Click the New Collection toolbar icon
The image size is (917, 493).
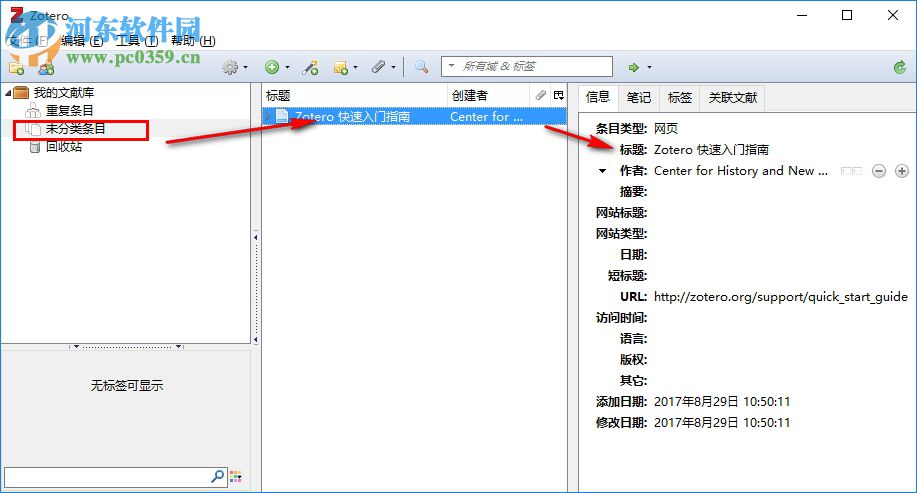(x=16, y=68)
